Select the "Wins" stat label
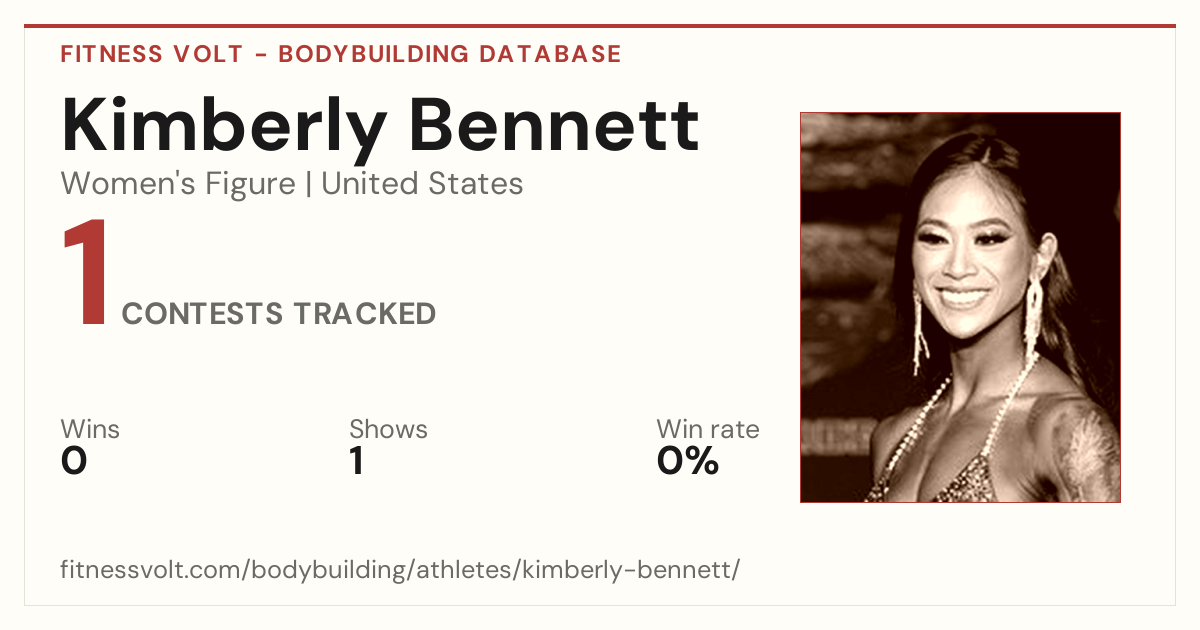The height and width of the screenshot is (630, 1200). (x=90, y=429)
